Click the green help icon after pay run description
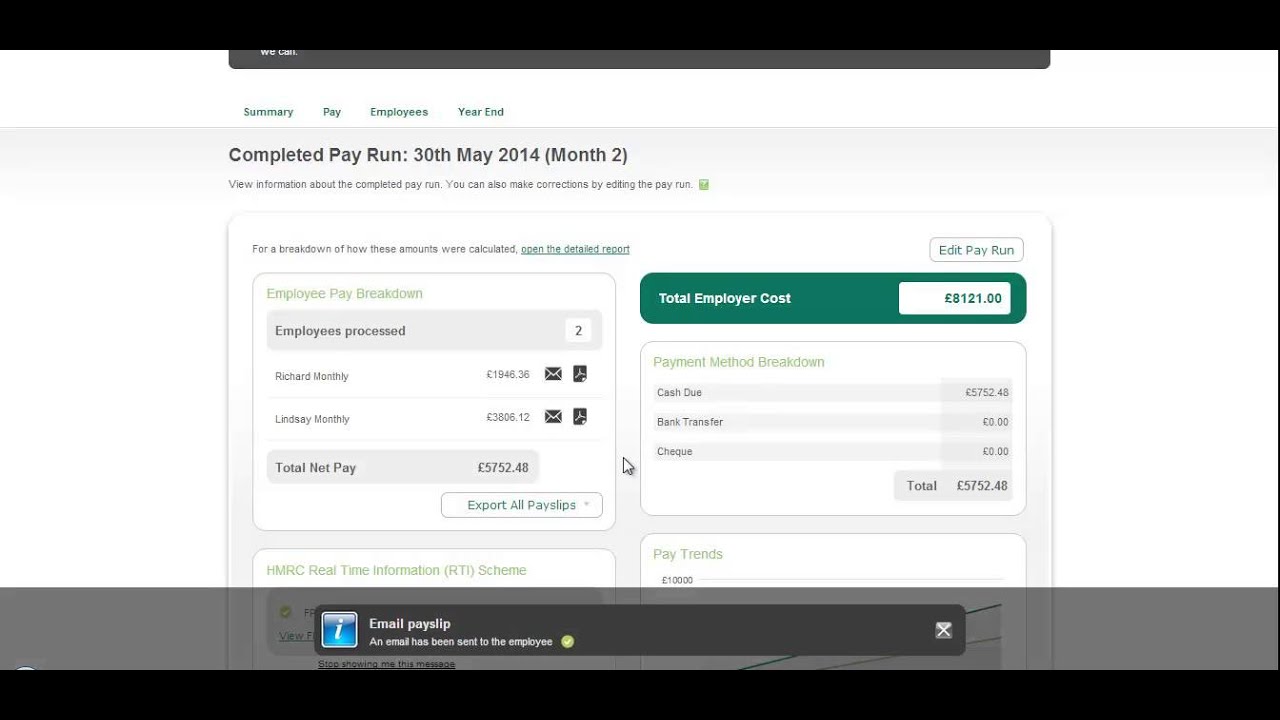The image size is (1280, 720). click(x=704, y=185)
